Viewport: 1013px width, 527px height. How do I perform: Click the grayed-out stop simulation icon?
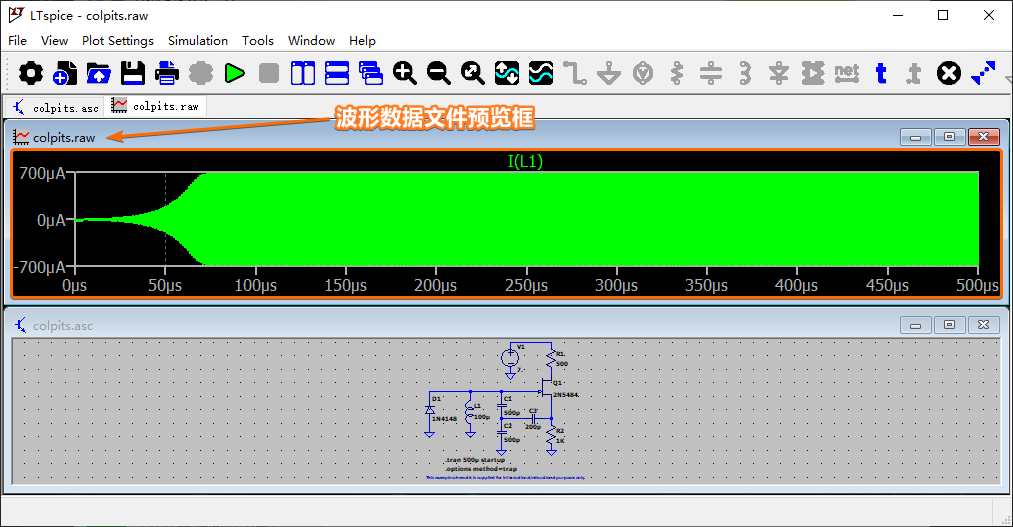tap(269, 73)
